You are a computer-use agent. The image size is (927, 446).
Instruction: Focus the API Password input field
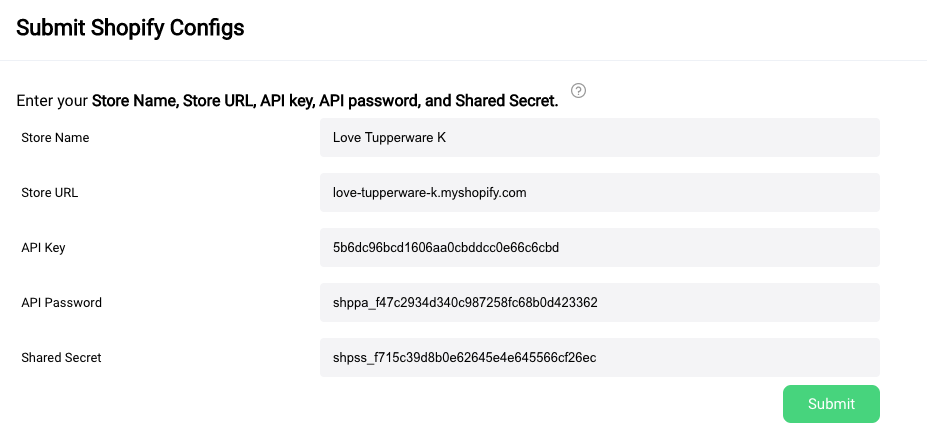pos(599,302)
